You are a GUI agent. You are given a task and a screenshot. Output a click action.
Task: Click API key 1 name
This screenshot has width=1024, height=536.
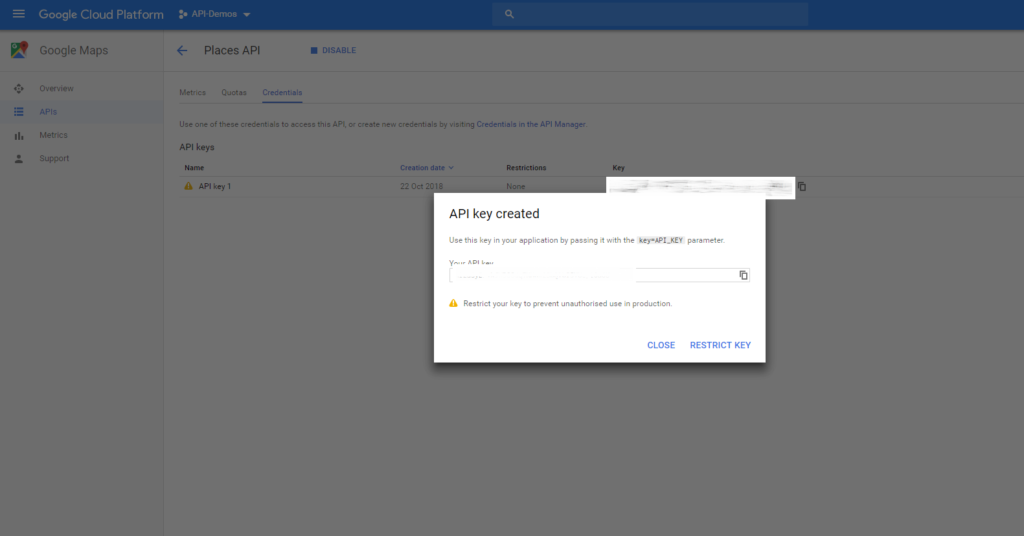pos(215,186)
